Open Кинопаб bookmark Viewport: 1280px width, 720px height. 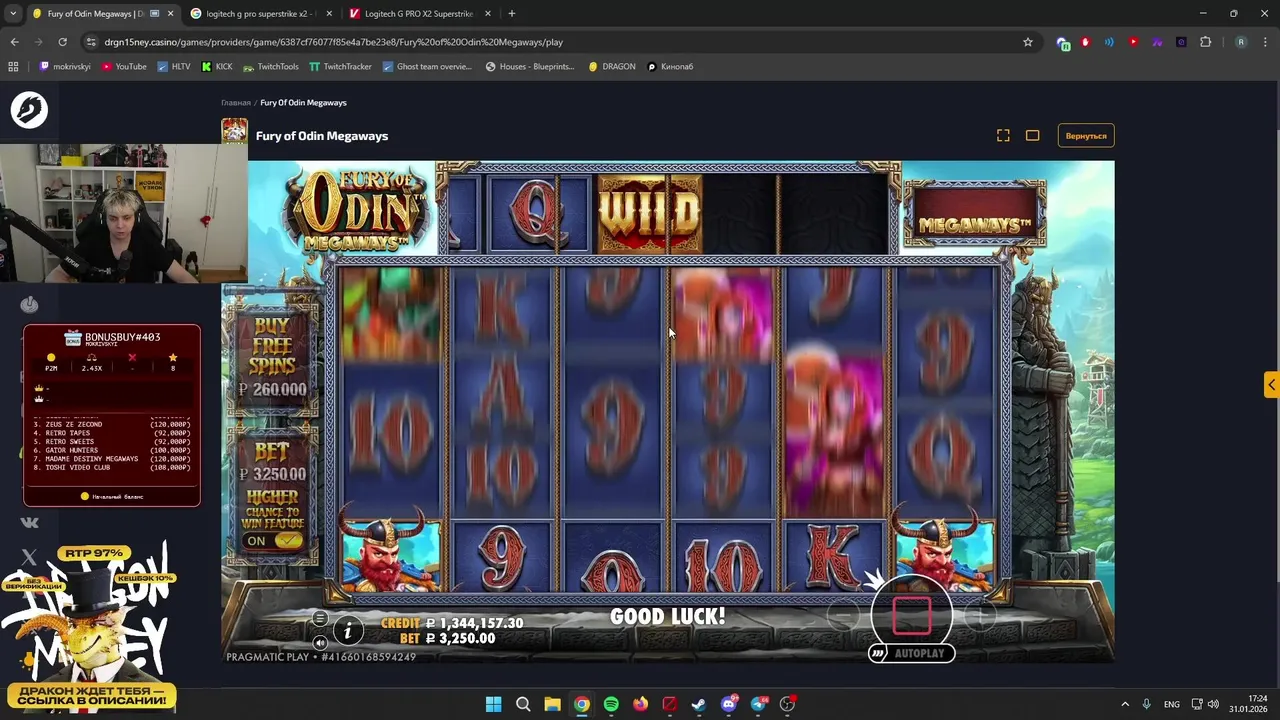670,67
